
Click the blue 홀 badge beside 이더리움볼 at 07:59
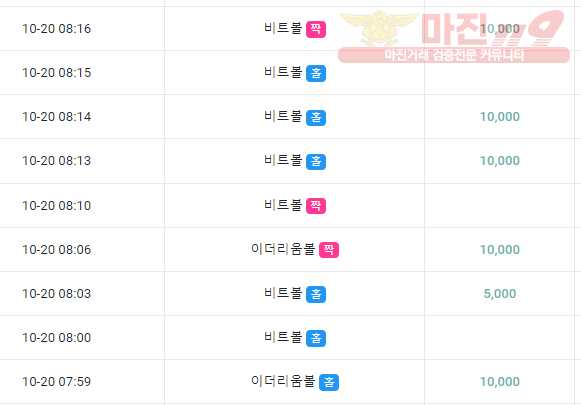329,382
